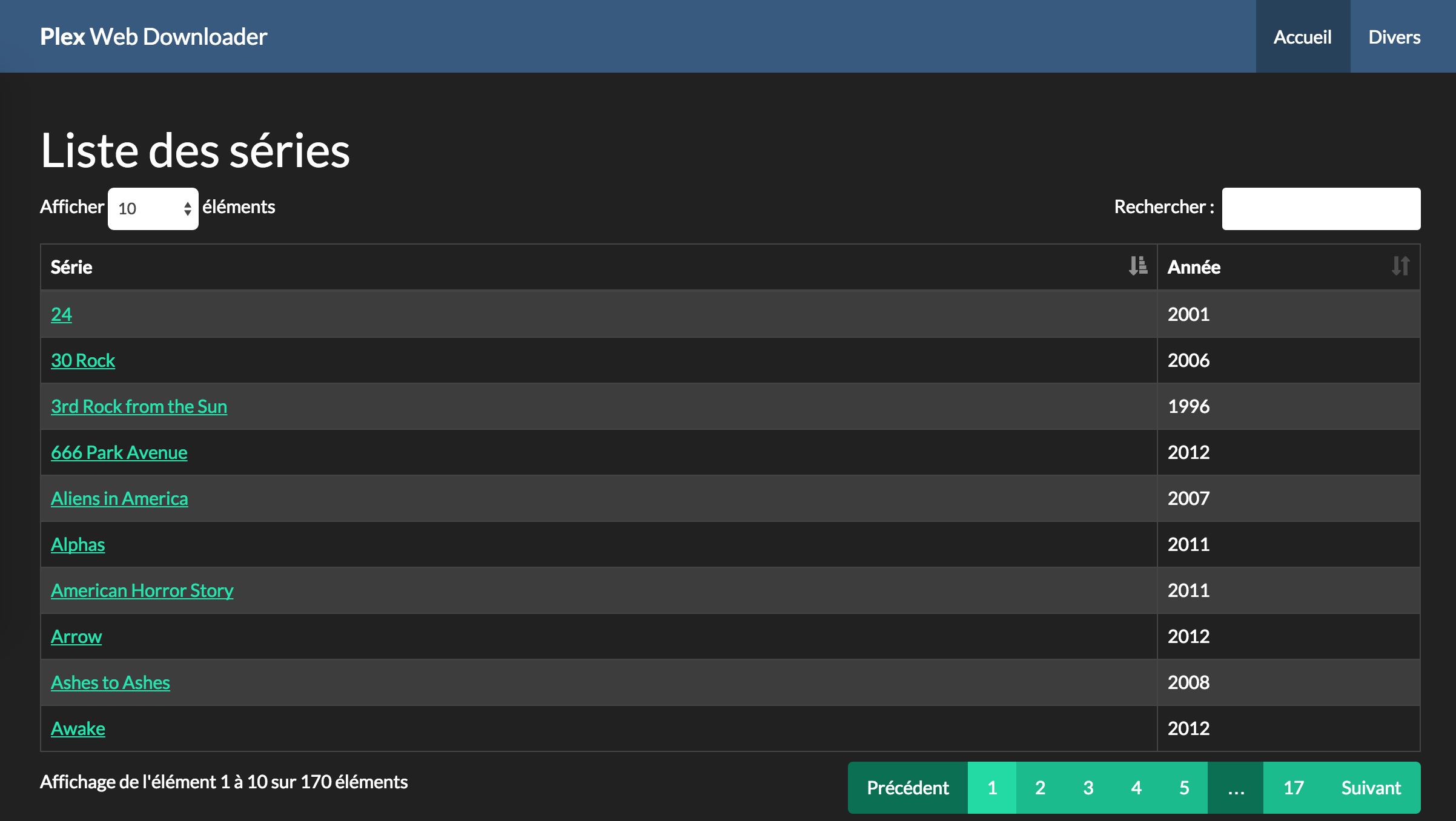Go to pagination page 5
1456x821 pixels.
1184,788
